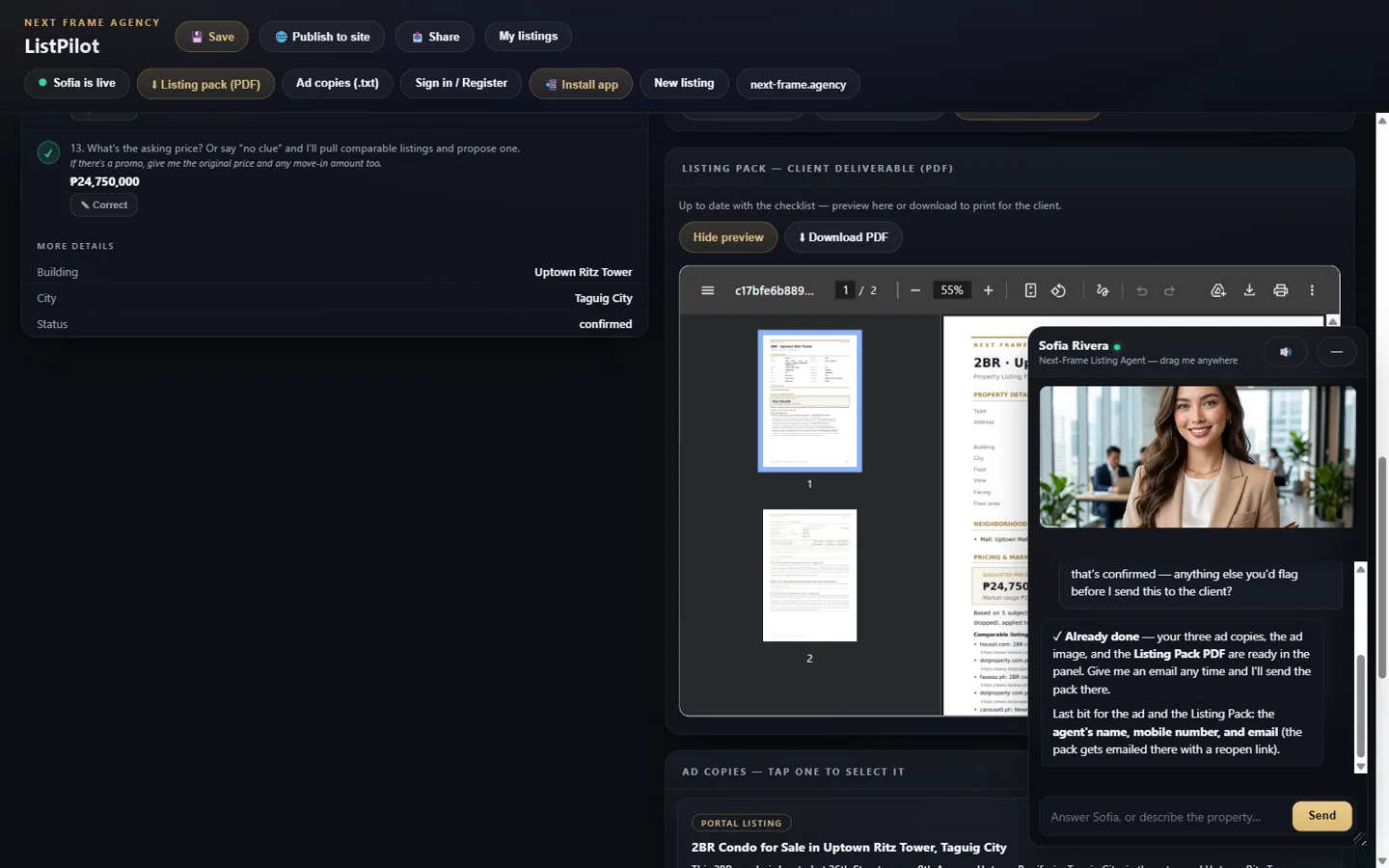Click the green checkmark on question 13
Viewport: 1389px width, 868px height.
point(48,152)
